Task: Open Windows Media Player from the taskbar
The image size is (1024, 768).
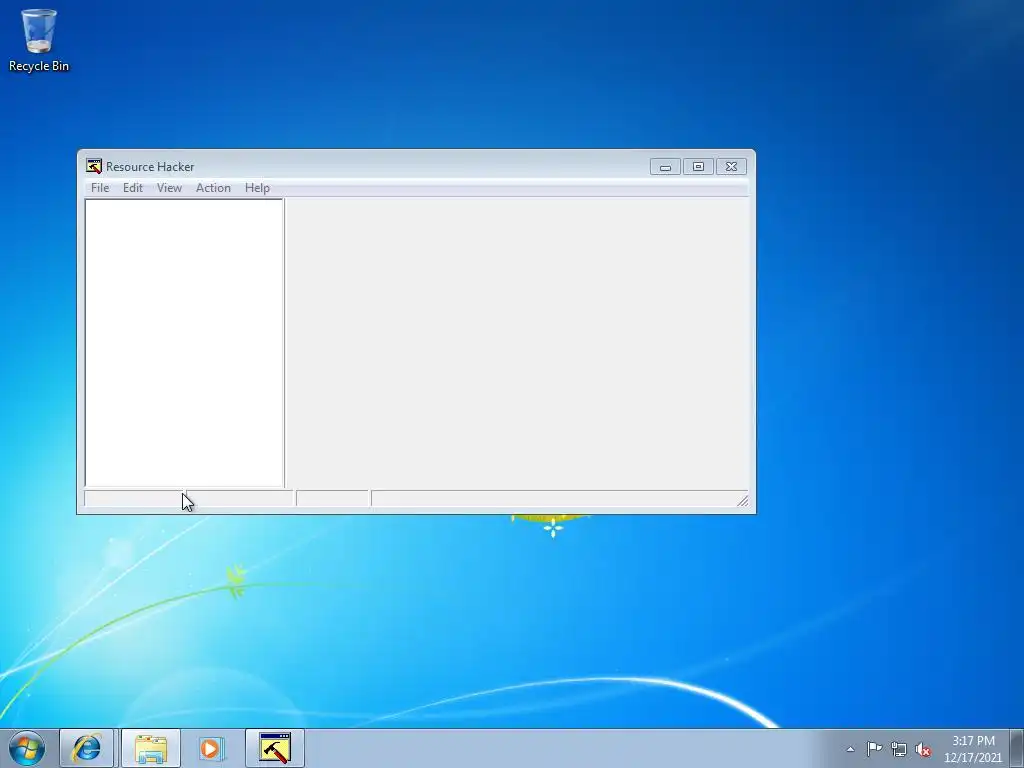Action: [x=211, y=748]
